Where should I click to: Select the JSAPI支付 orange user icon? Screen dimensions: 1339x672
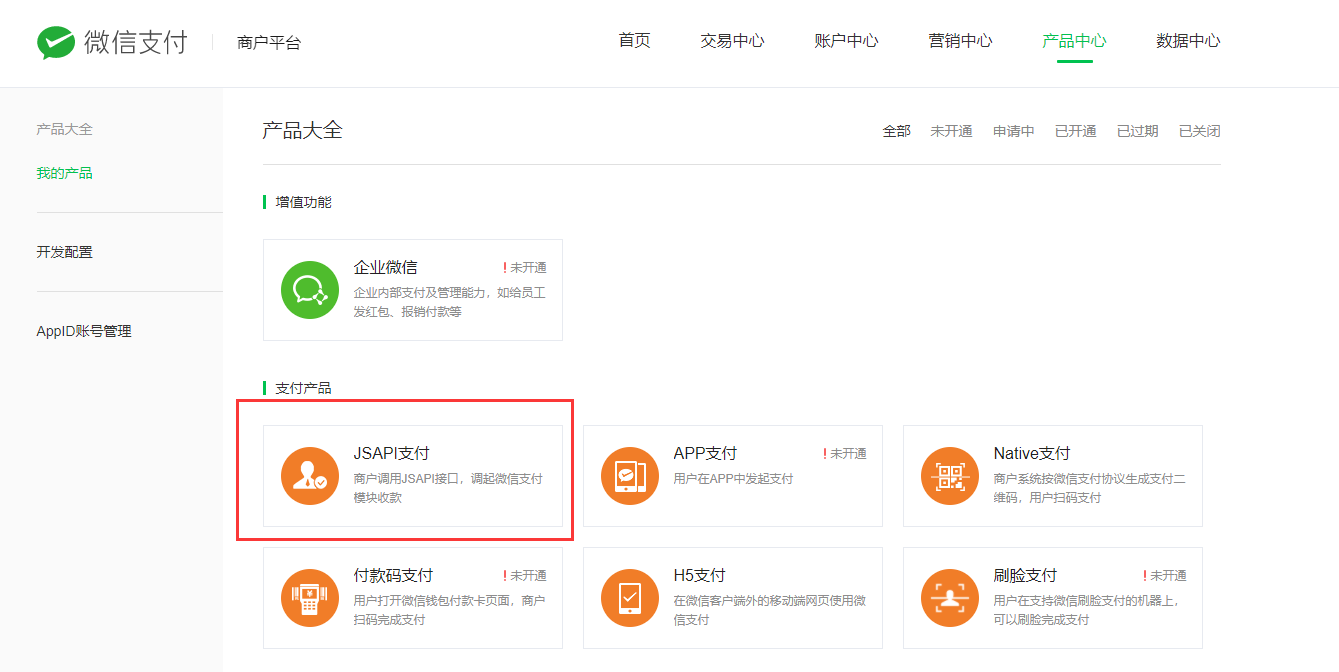[x=310, y=476]
